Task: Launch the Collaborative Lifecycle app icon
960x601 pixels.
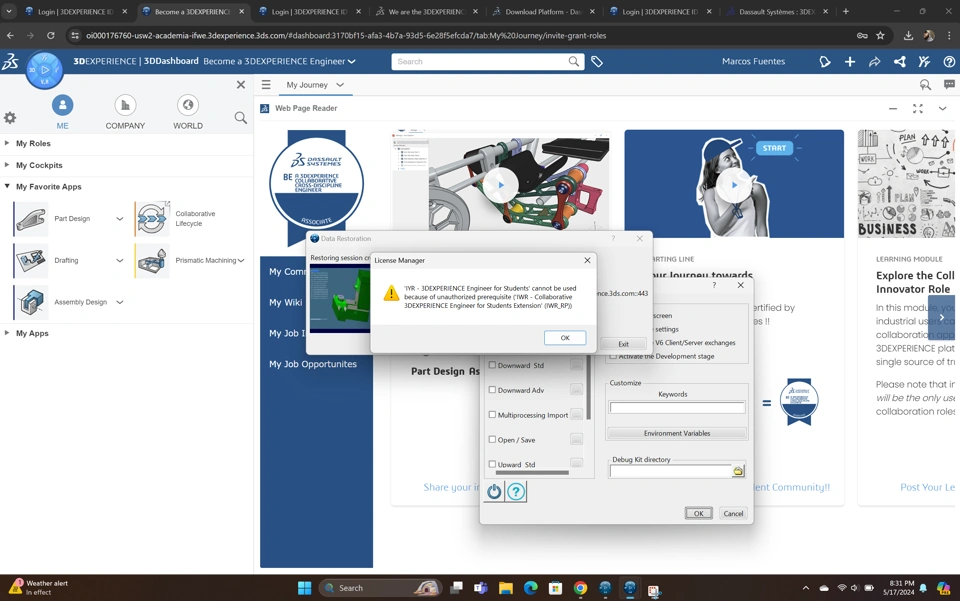Action: (x=152, y=218)
